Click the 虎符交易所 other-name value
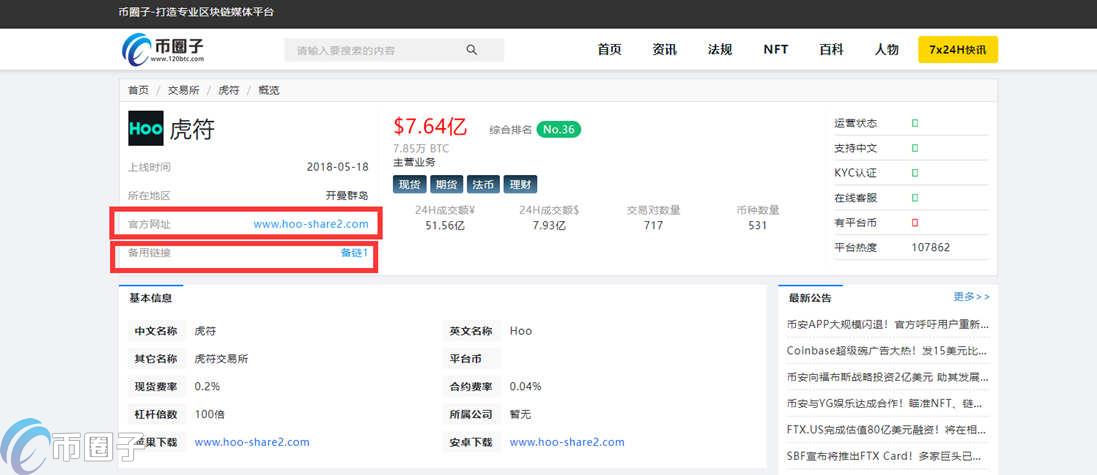The height and width of the screenshot is (475, 1097). coord(221,359)
